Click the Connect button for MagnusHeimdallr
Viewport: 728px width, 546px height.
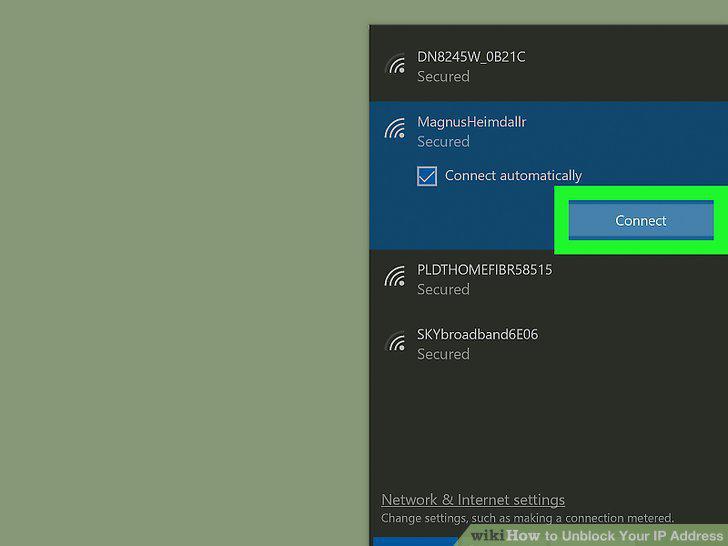click(x=641, y=220)
